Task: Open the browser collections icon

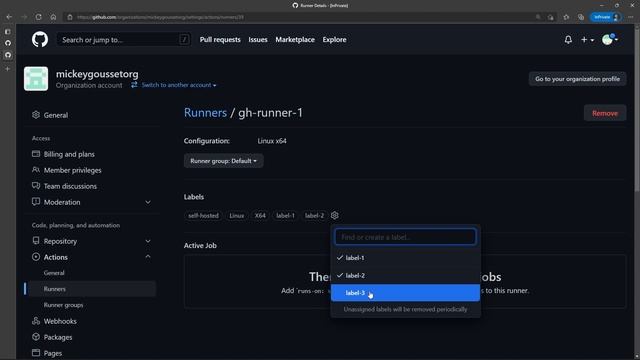Action: pyautogui.click(x=581, y=17)
